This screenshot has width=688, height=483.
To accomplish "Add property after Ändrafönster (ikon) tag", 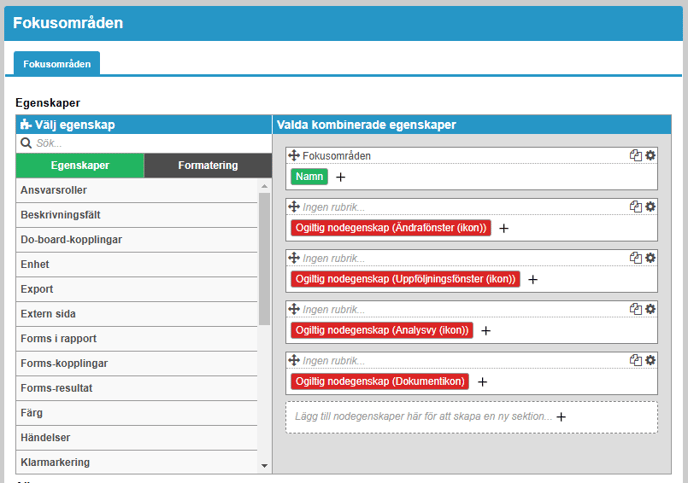I will [x=504, y=228].
